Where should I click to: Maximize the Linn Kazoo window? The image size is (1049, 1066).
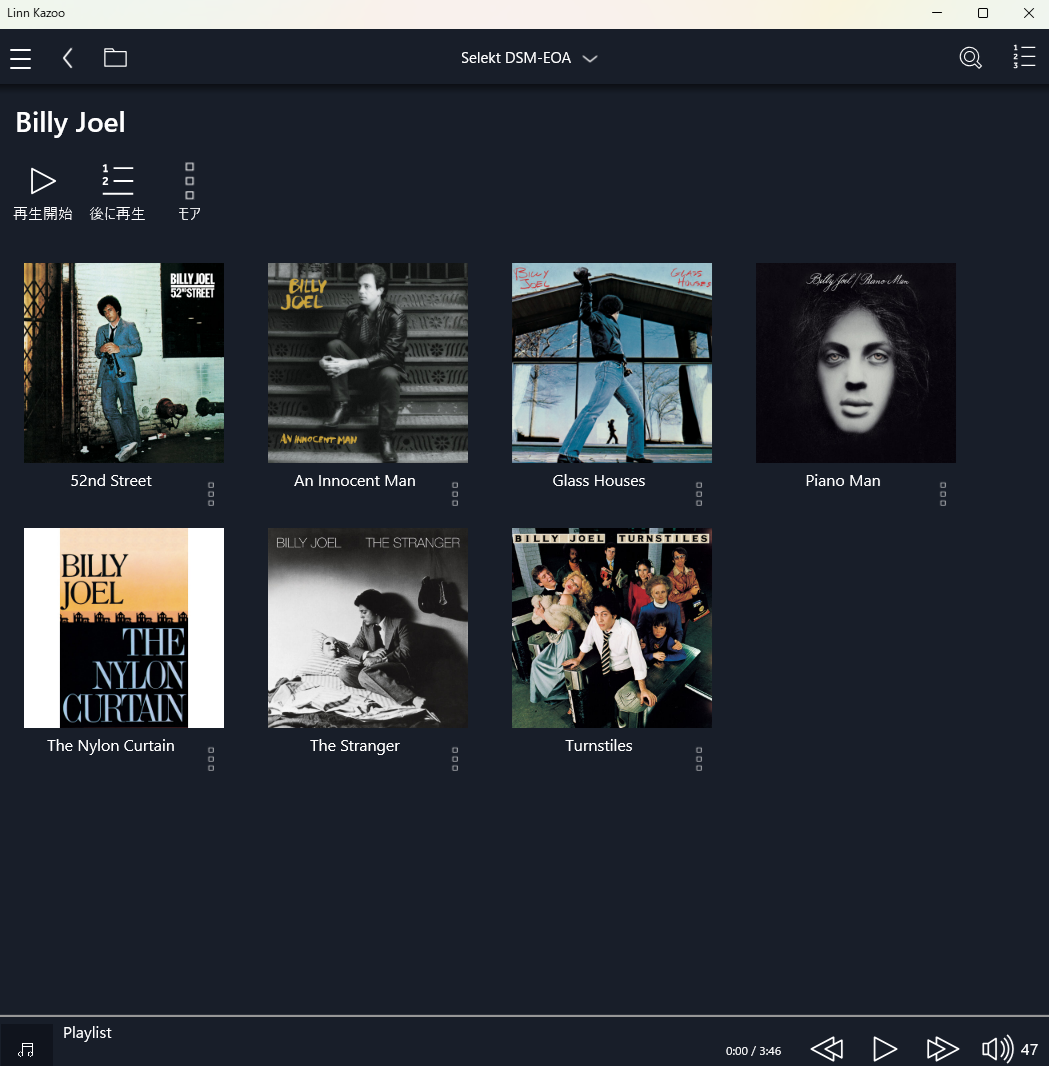(982, 13)
